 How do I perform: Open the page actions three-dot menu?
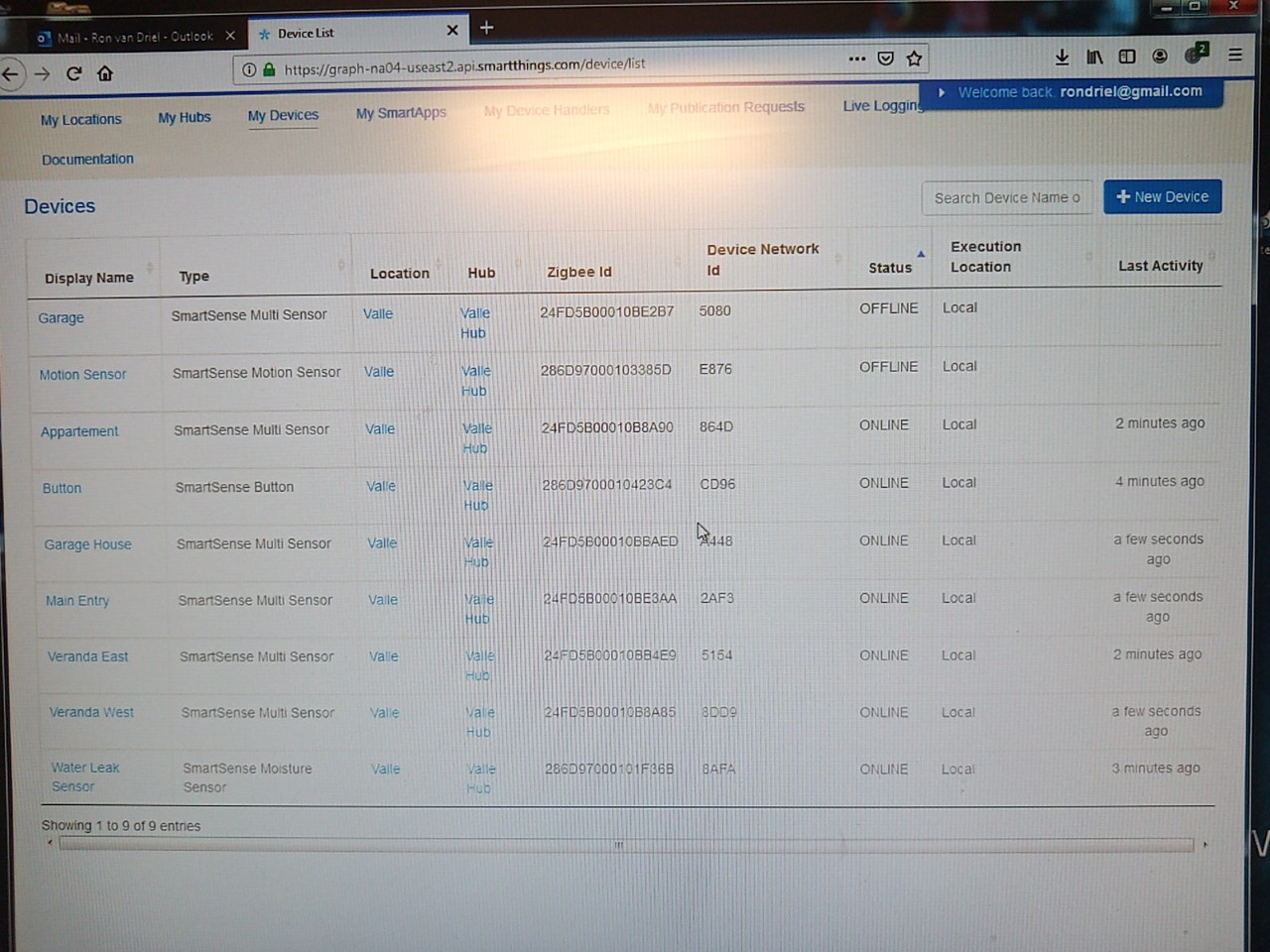click(x=857, y=59)
